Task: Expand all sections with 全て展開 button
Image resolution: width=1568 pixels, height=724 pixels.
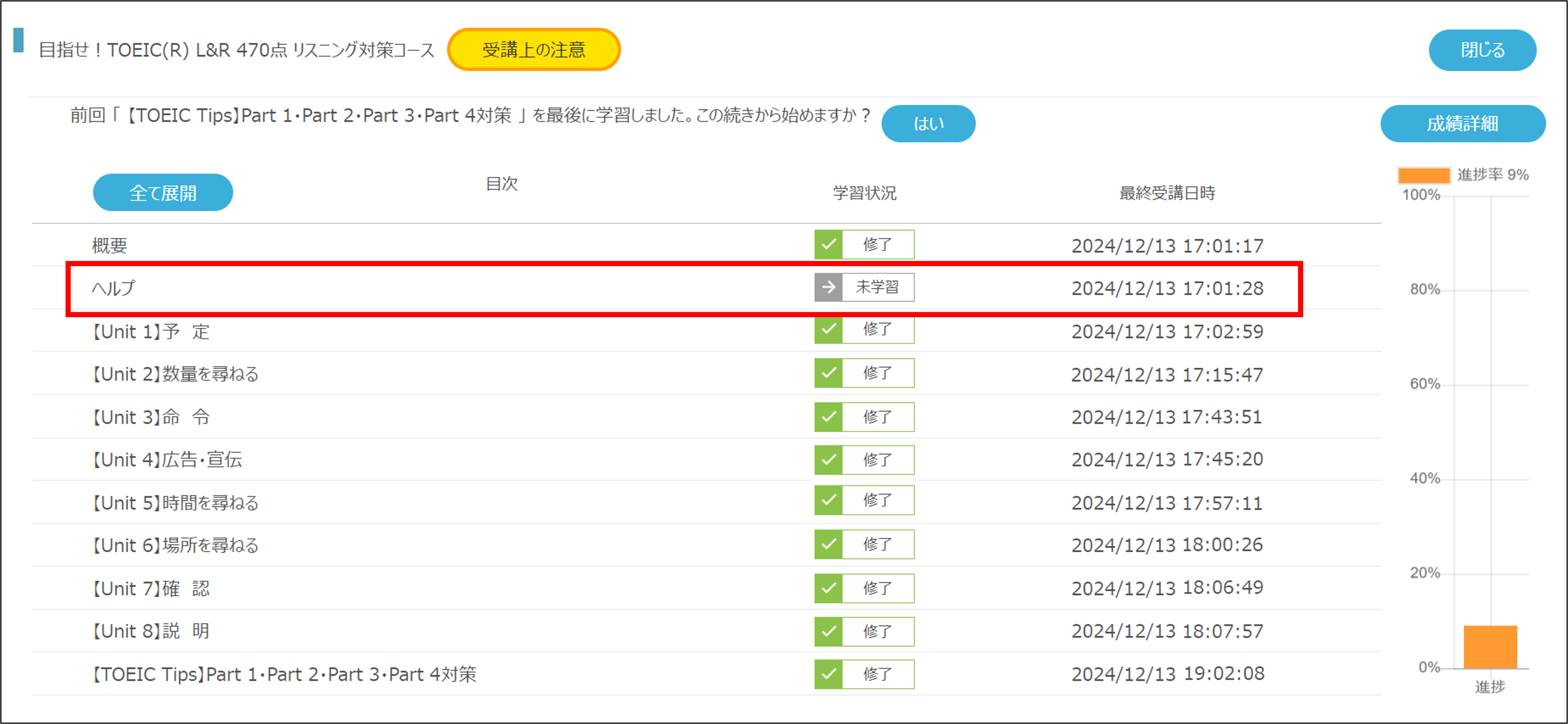Action: tap(163, 193)
